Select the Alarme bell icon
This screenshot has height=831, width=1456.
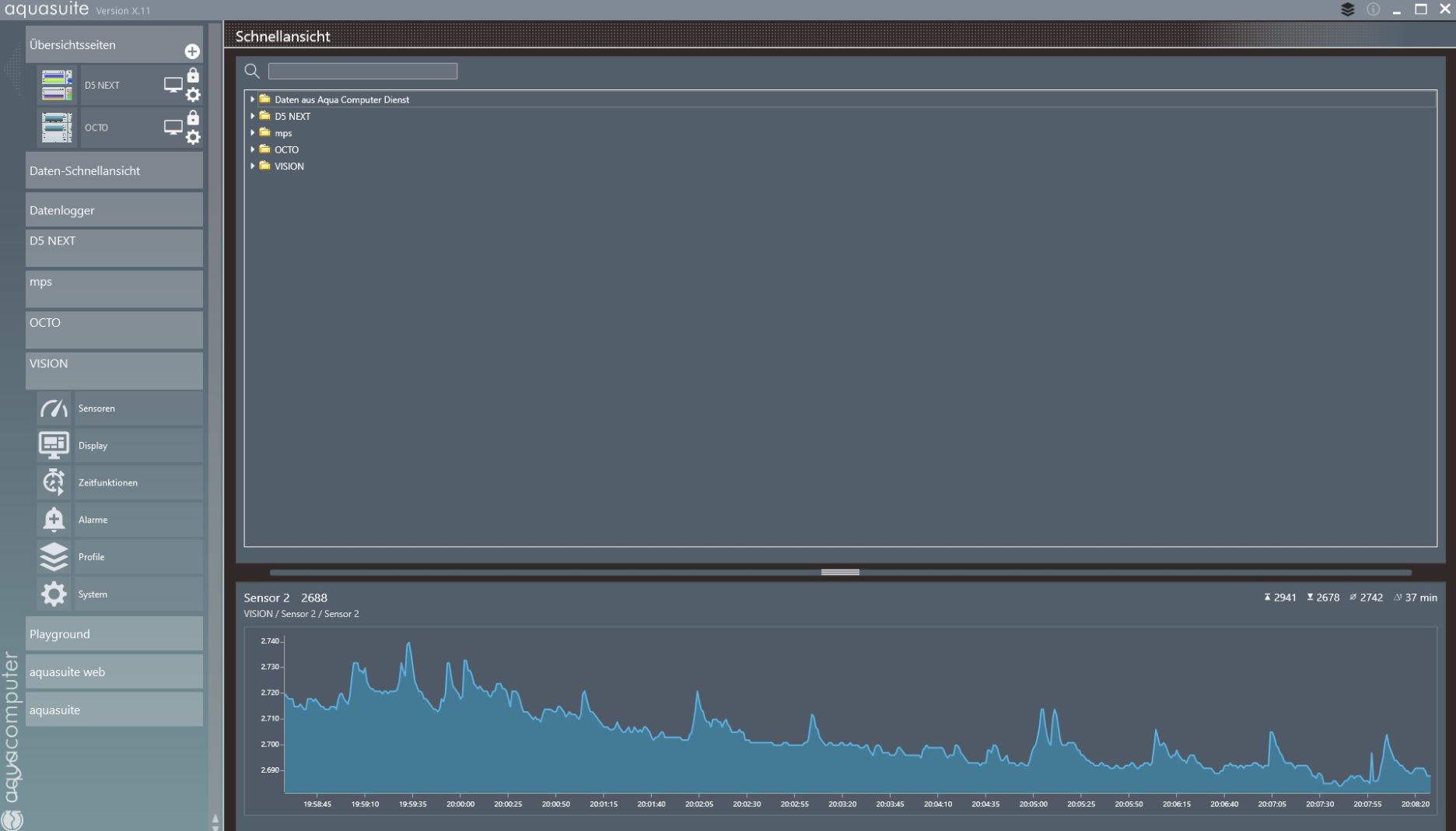coord(54,520)
